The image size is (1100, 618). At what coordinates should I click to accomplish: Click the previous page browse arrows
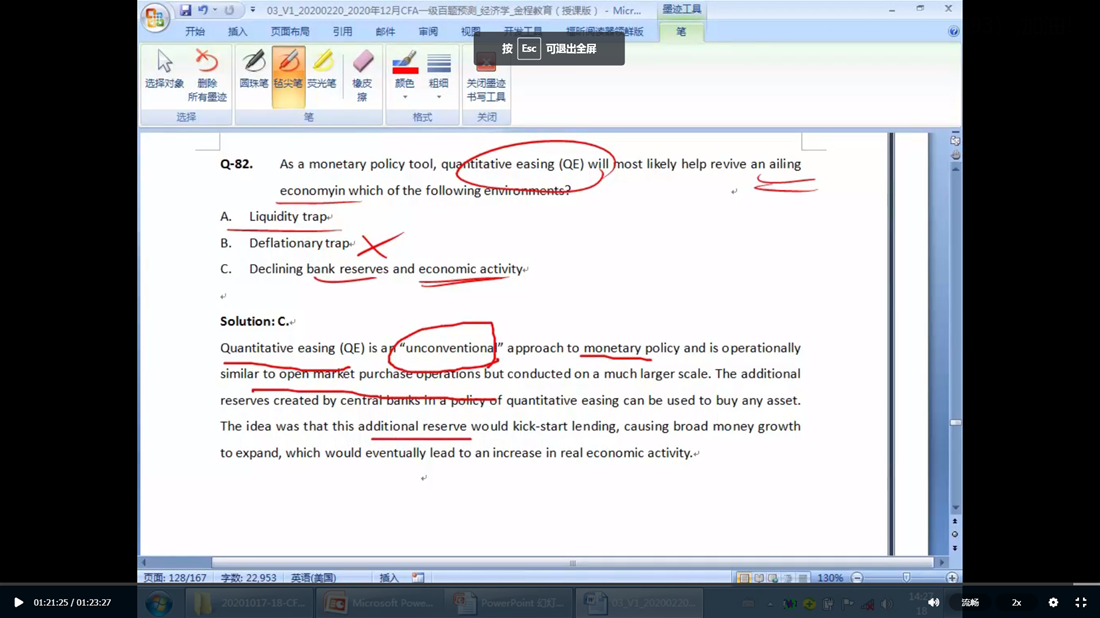click(x=955, y=522)
